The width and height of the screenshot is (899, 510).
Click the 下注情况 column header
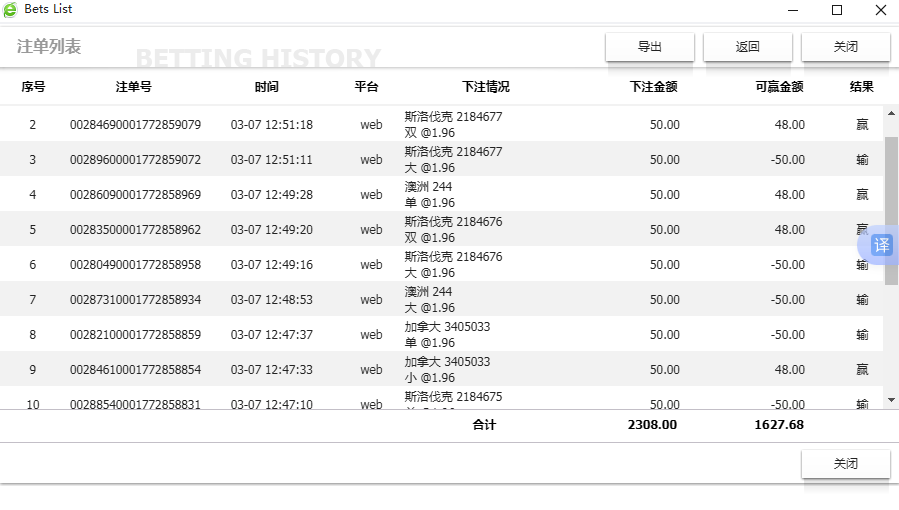[x=486, y=87]
